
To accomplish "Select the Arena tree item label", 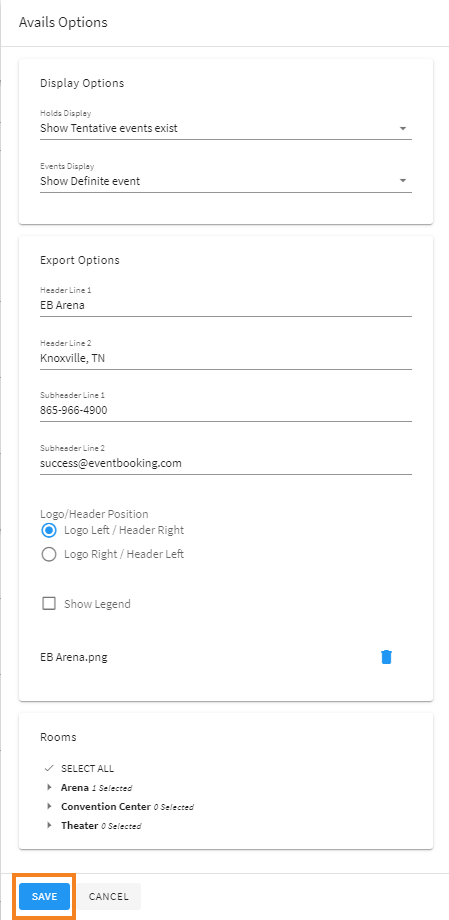I will 75,787.
